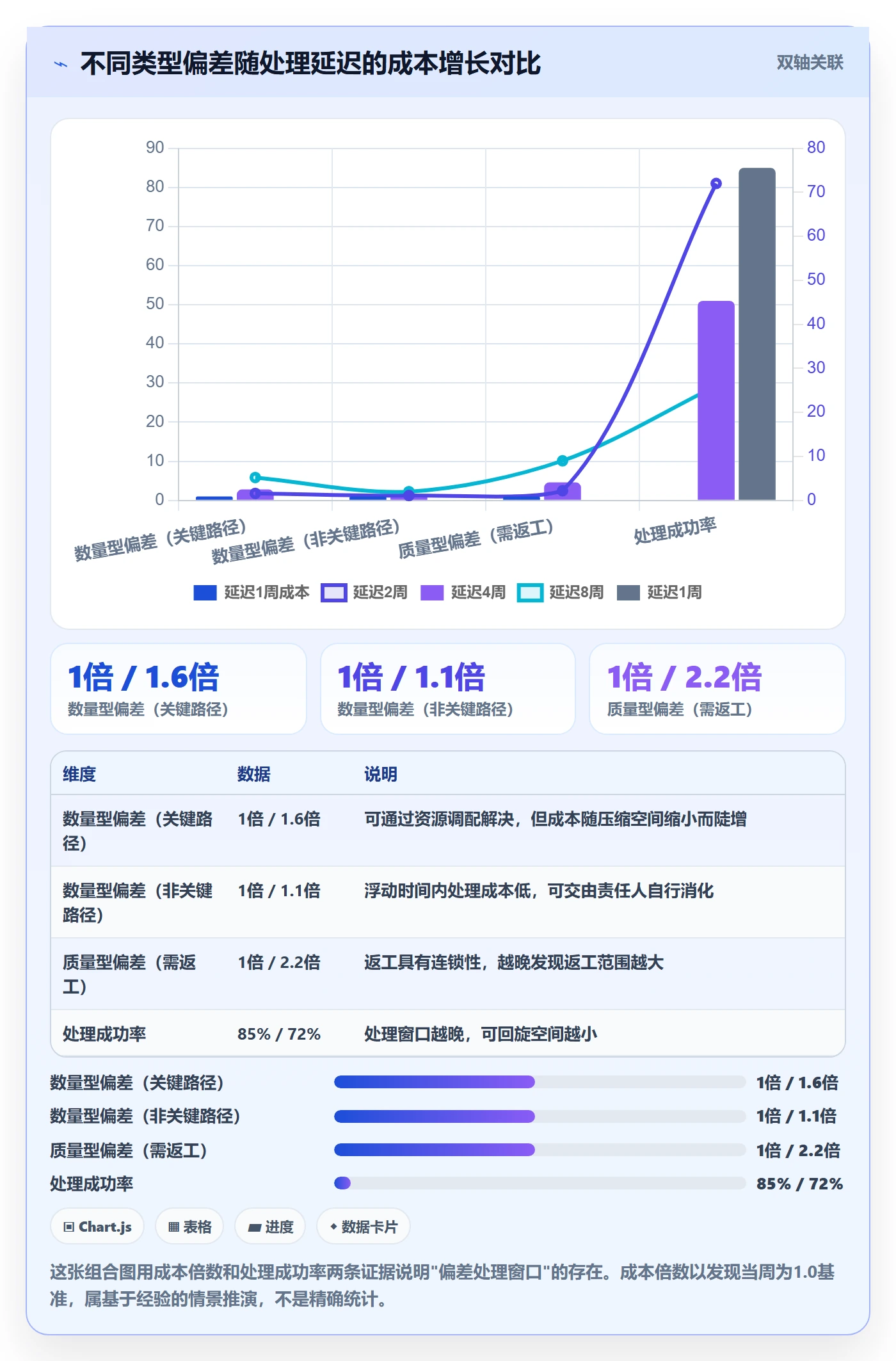Open the 1倍 / 2.2倍 data card

point(717,689)
